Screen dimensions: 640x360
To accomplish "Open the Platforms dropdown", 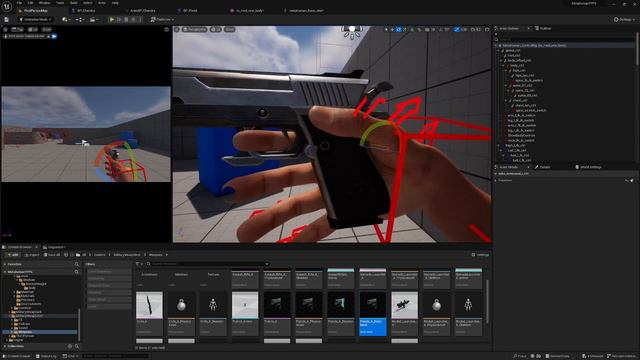I will pyautogui.click(x=162, y=20).
